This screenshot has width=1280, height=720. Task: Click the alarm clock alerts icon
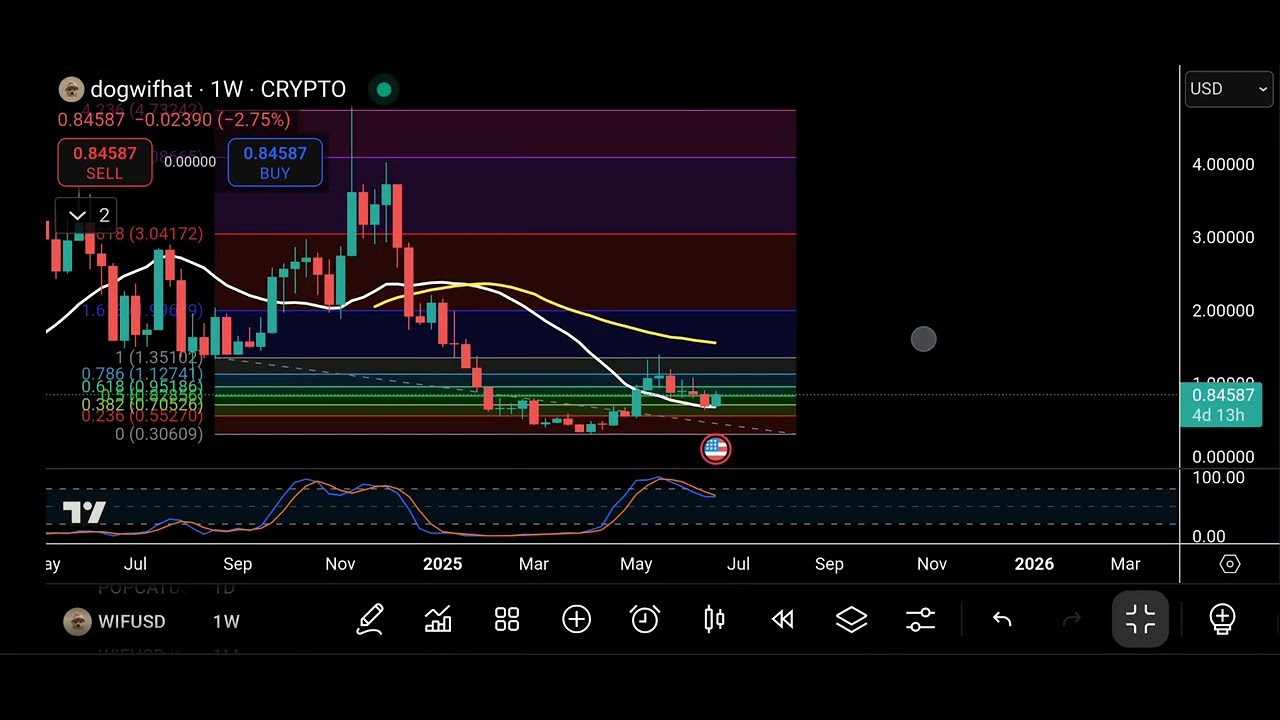tap(644, 620)
